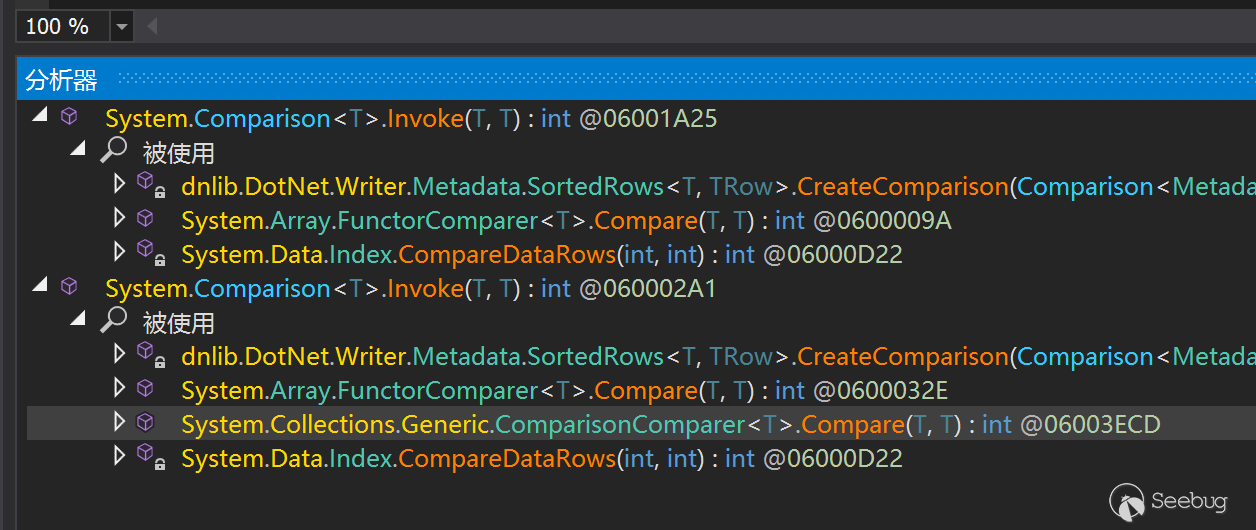Click the 100 % zoom input field

click(62, 27)
